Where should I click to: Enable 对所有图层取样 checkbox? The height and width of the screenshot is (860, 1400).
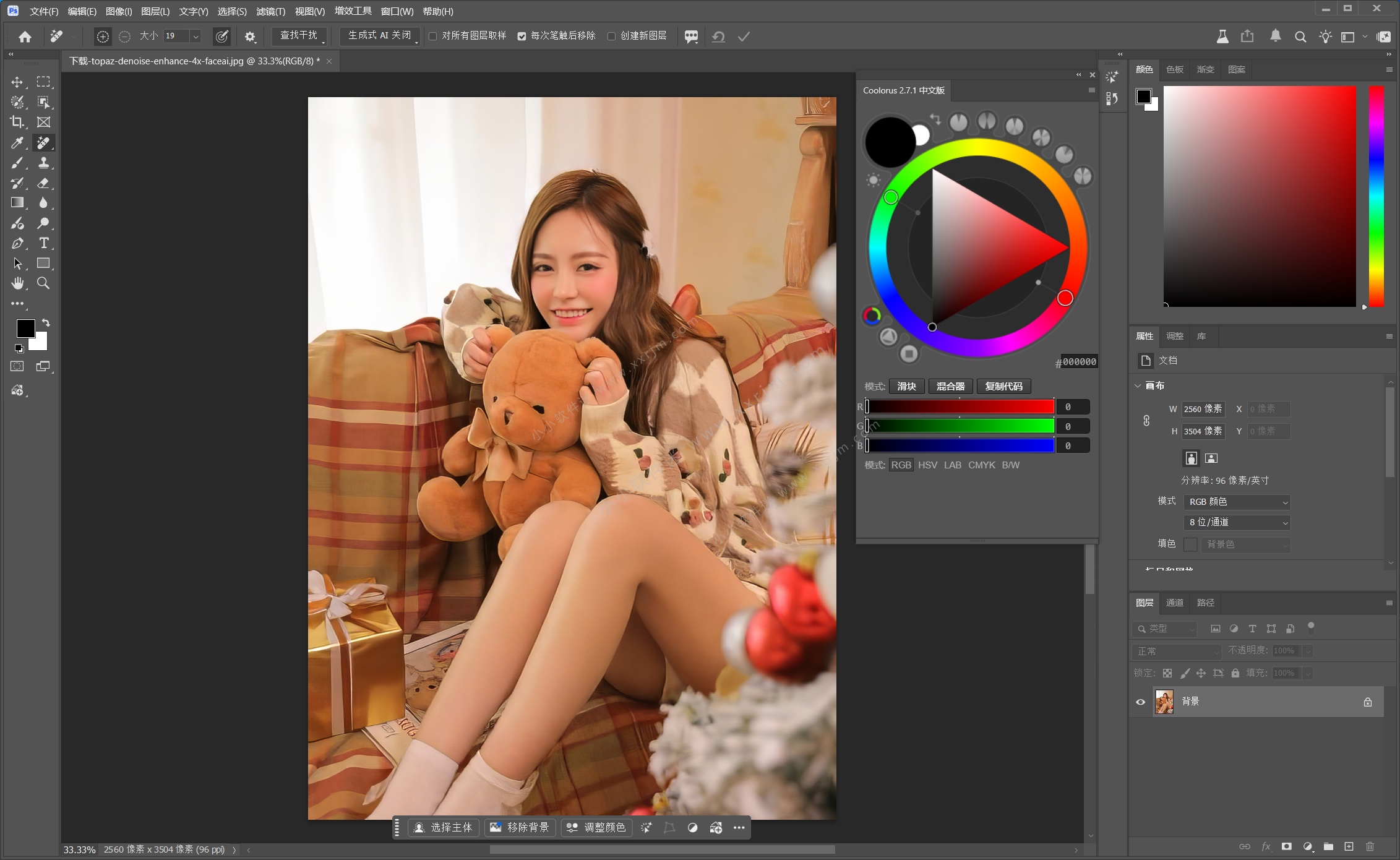433,37
